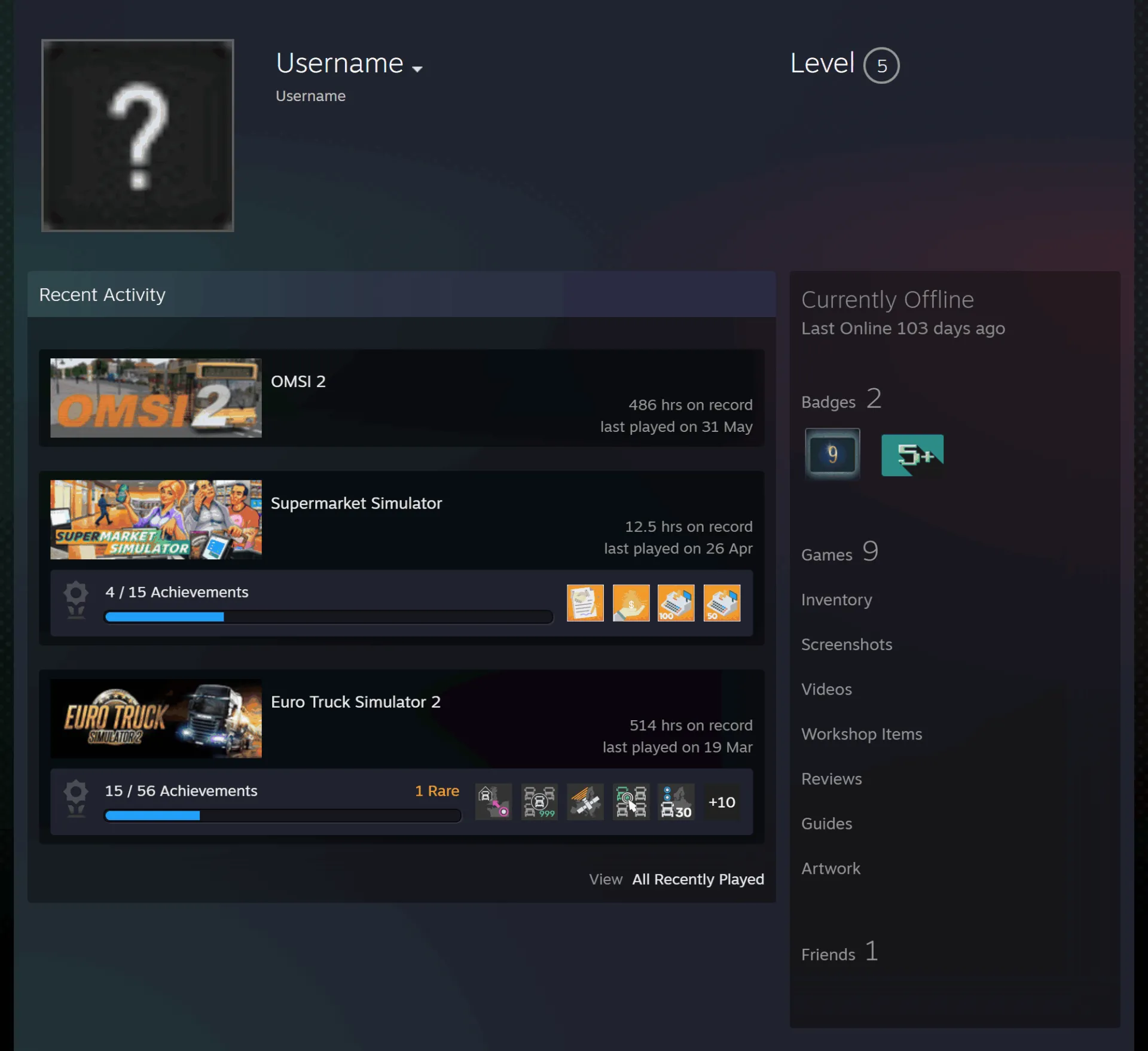Screen dimensions: 1148x1051
Task: Click the Supermarket Simulator achievements trophy icon
Action: point(76,600)
